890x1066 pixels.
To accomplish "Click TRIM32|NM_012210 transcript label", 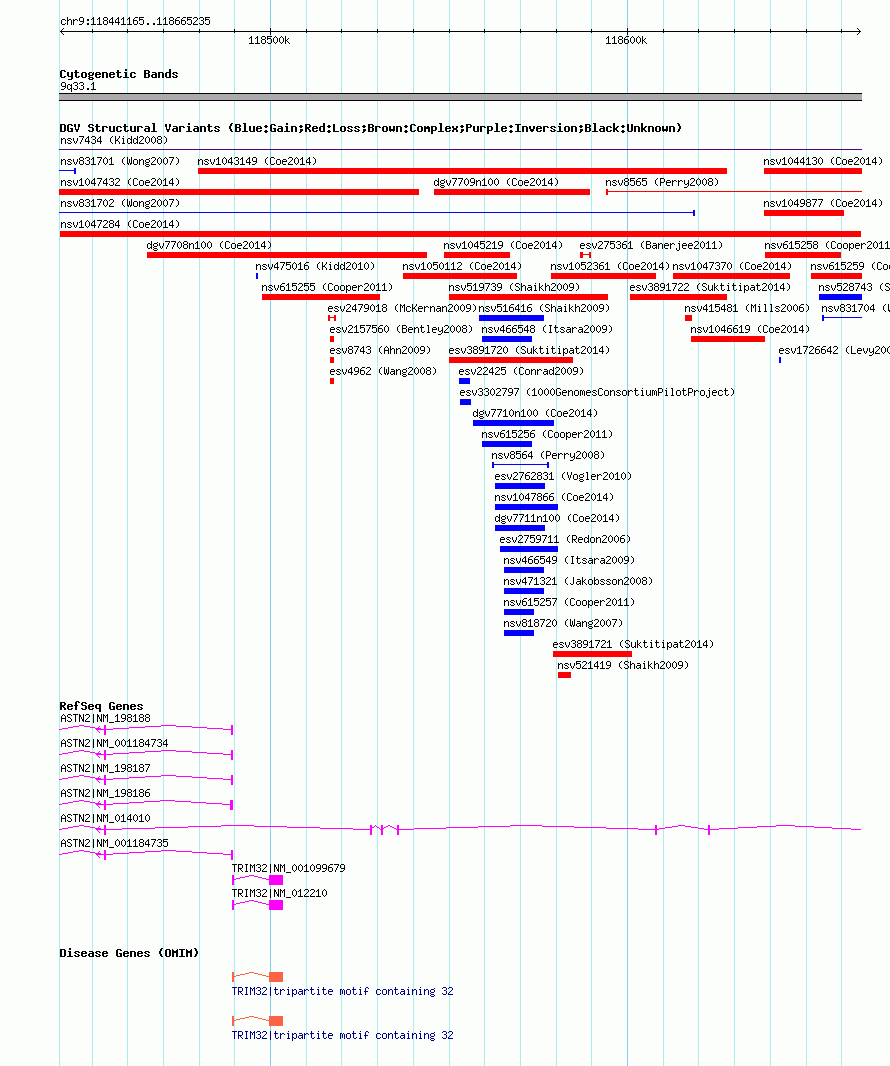I will coord(279,895).
